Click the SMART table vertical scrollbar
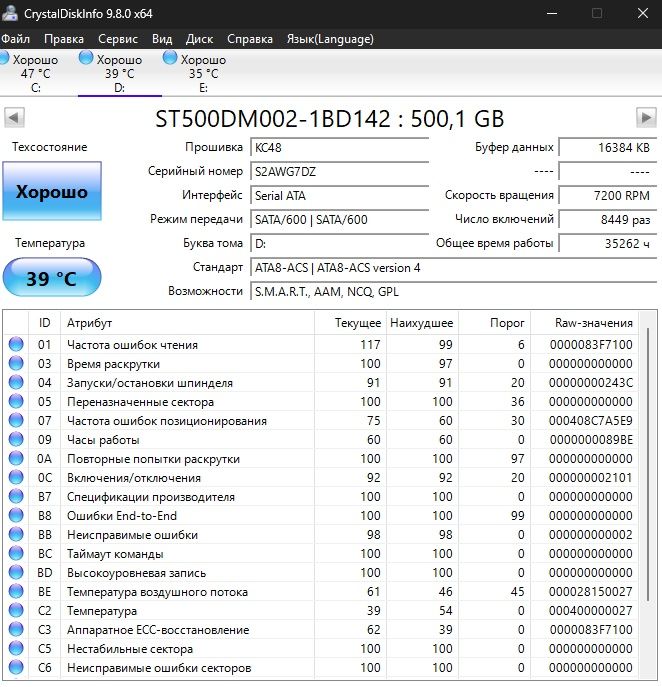 tap(648, 464)
